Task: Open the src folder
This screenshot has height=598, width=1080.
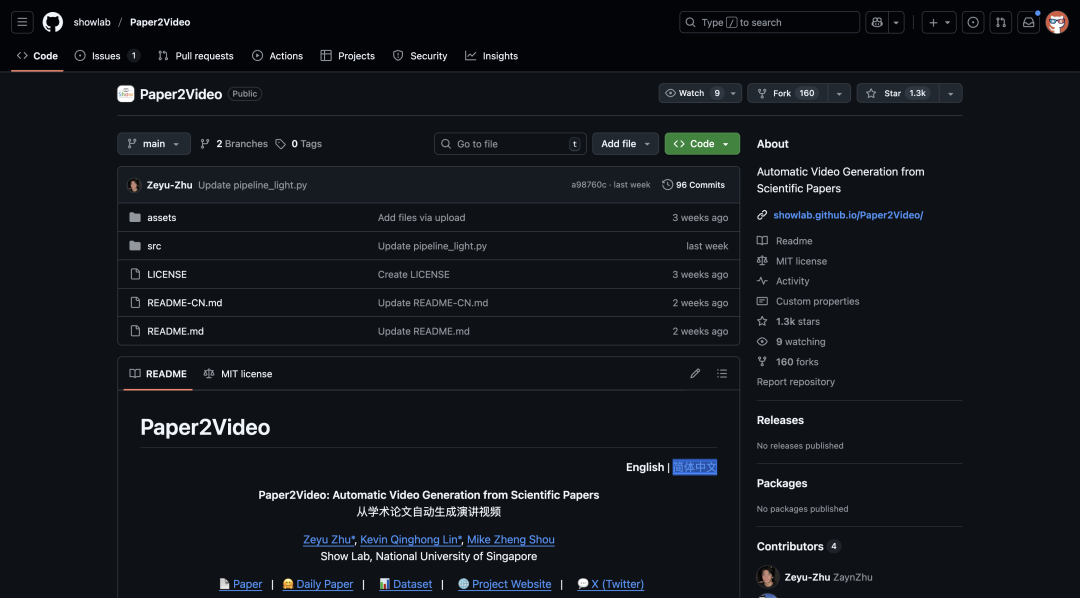Action: click(x=154, y=245)
